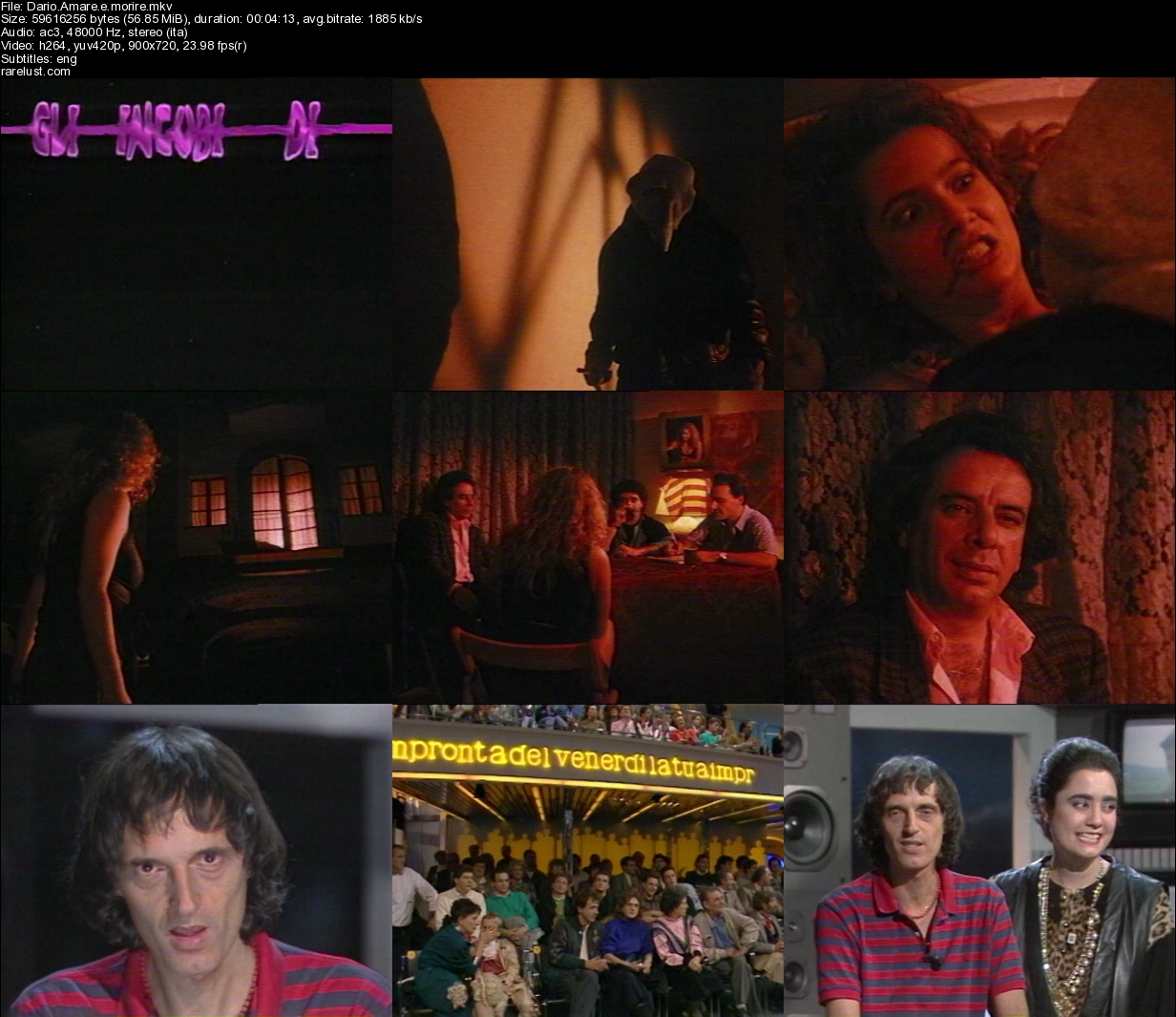Open the masked silhouette figure thumbnail
Image resolution: width=1176 pixels, height=1017 pixels.
pos(587,234)
